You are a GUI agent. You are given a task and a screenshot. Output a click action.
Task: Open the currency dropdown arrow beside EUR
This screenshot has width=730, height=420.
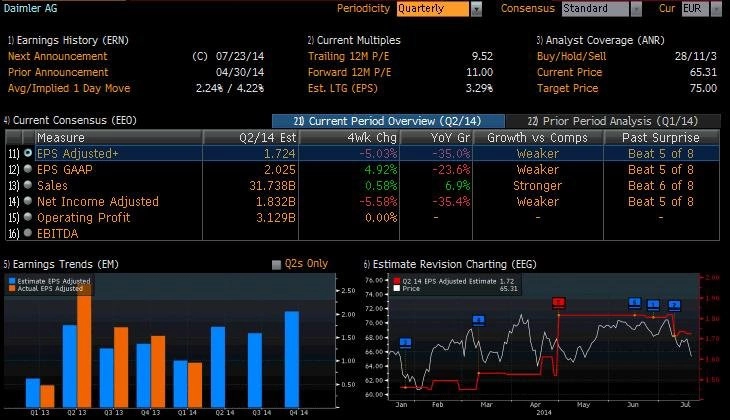tap(716, 9)
